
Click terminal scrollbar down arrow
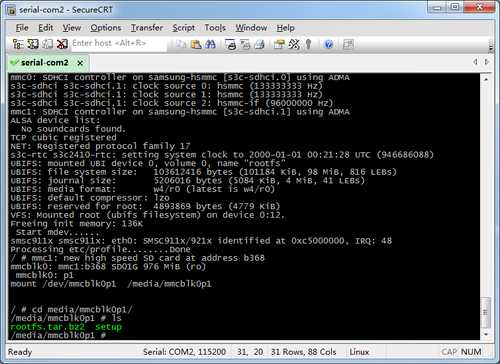pos(486,334)
